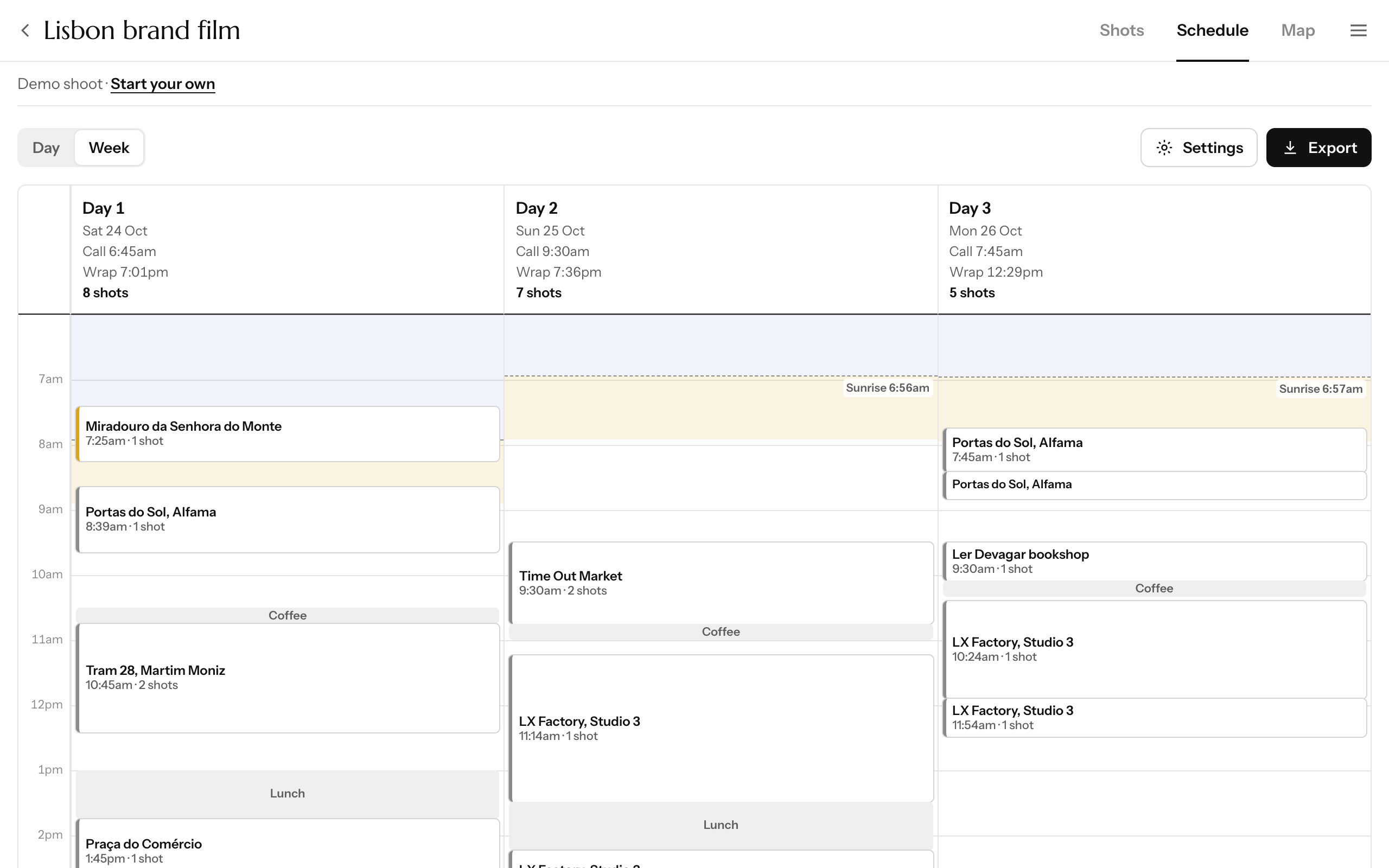This screenshot has height=868, width=1389.
Task: Open Day 3 Portas do Sol 7:45am block
Action: pos(1154,450)
